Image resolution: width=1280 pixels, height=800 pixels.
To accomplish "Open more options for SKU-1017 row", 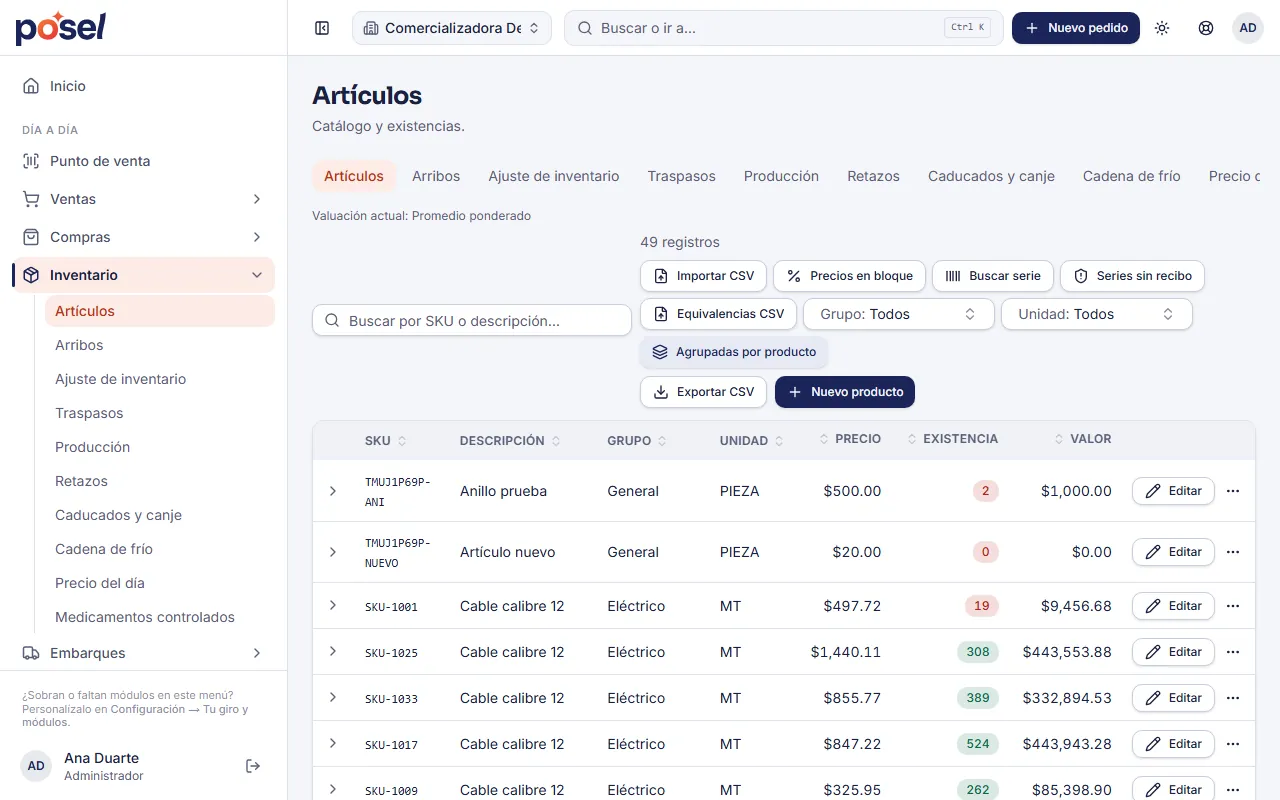I will click(x=1233, y=744).
